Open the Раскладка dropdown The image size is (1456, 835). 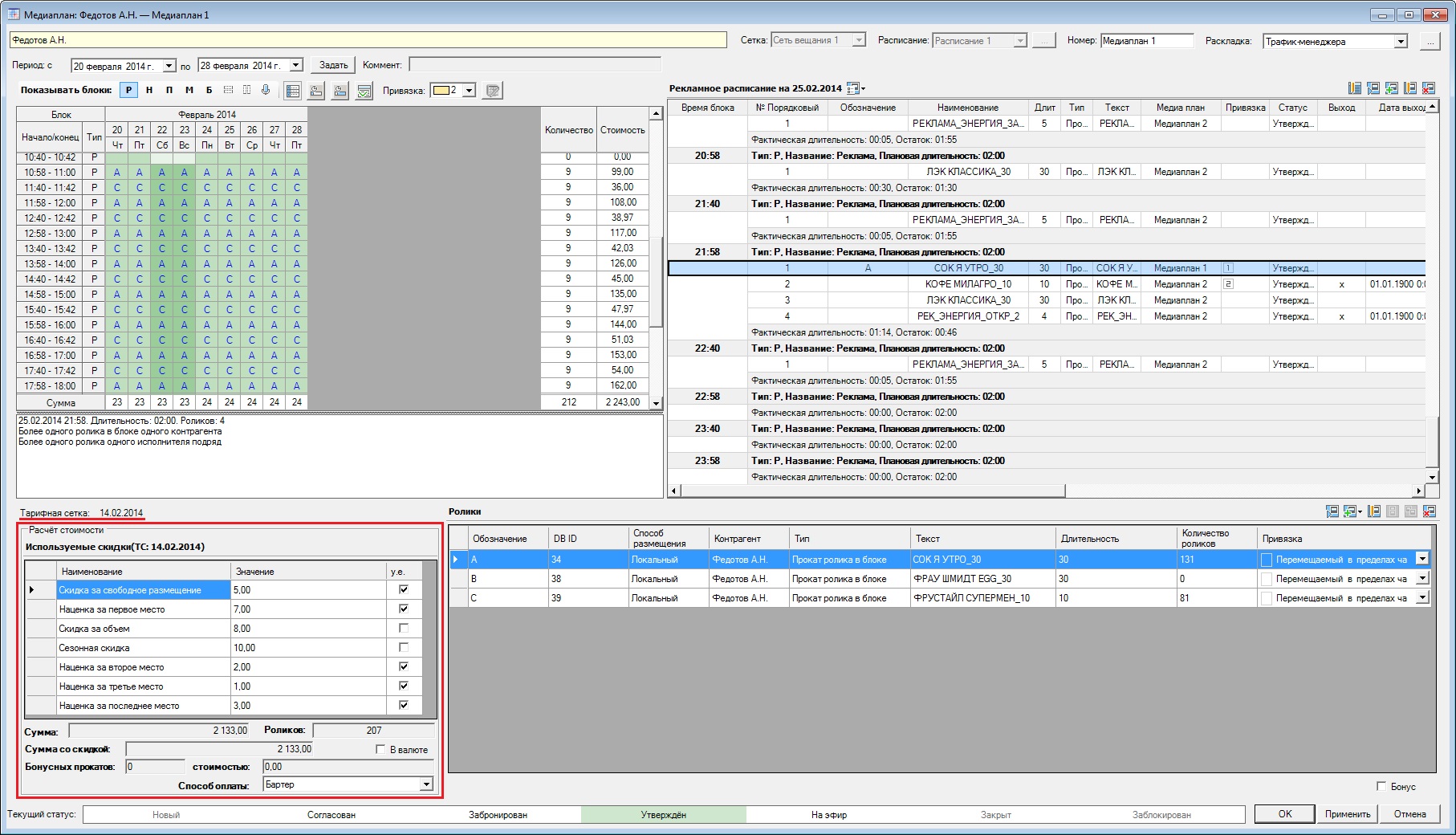(1401, 41)
